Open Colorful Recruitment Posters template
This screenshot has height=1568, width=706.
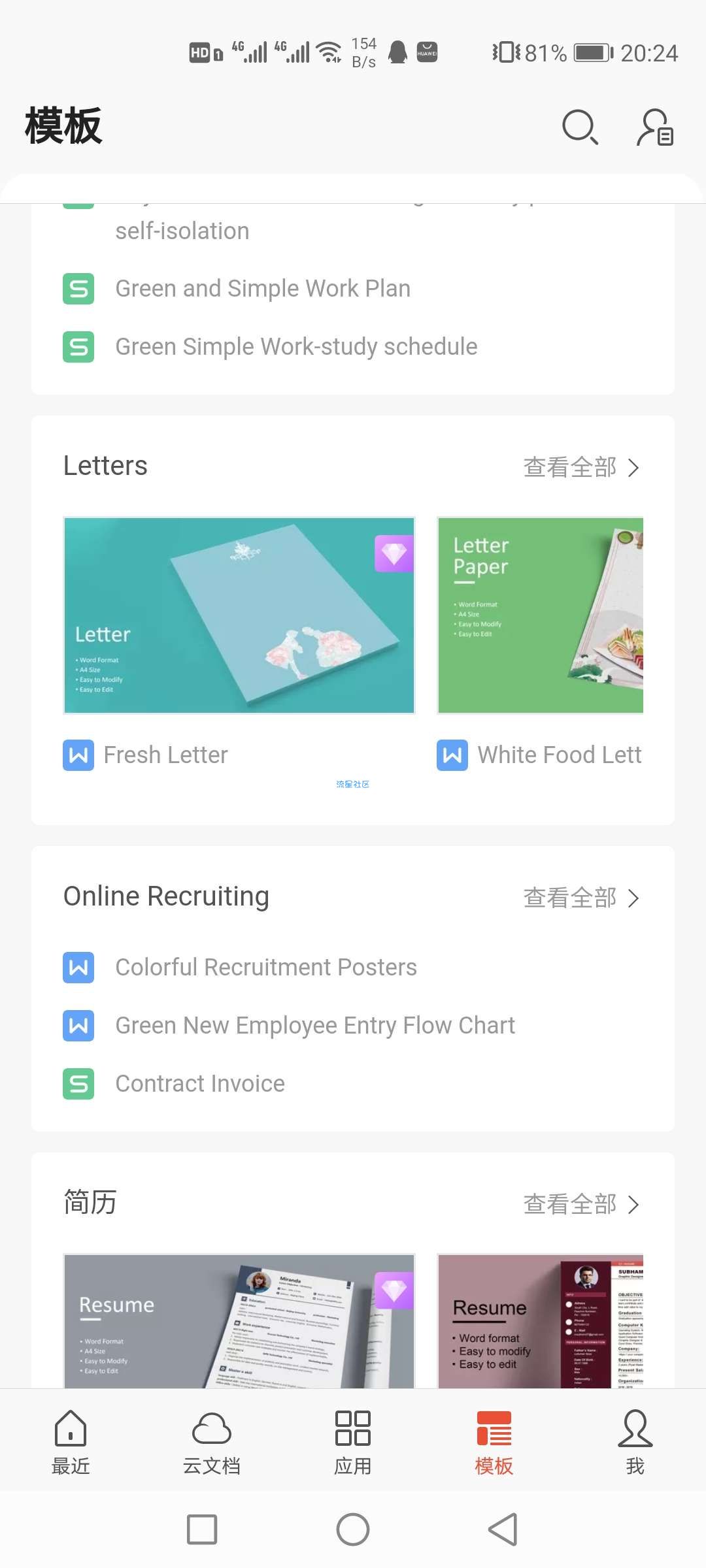point(266,967)
